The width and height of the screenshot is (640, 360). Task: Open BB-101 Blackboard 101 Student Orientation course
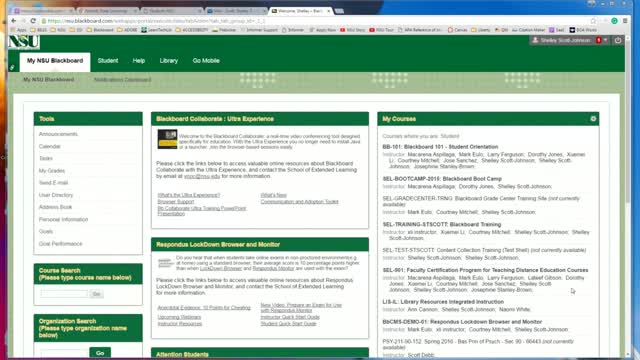click(440, 147)
